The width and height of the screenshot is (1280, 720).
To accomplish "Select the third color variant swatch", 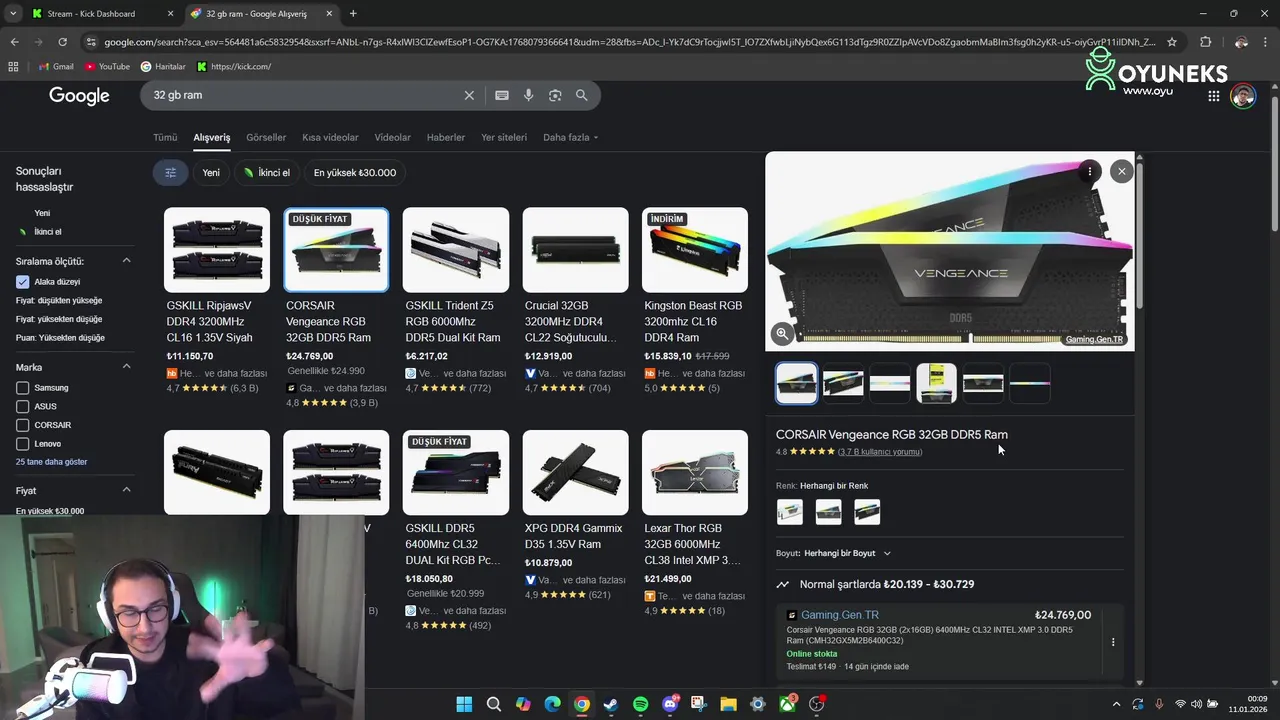I will coord(867,511).
